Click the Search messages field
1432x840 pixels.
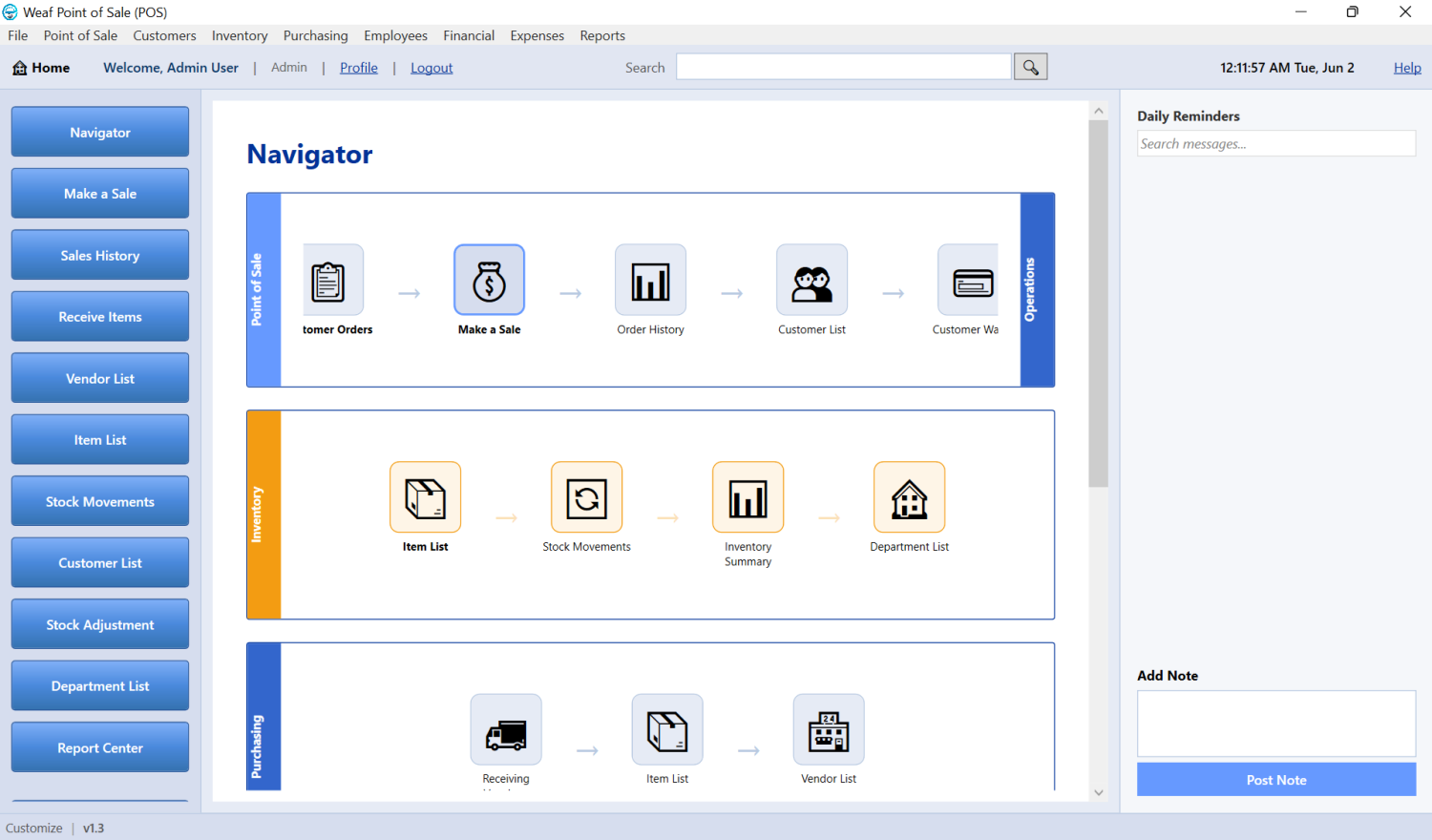[x=1276, y=143]
